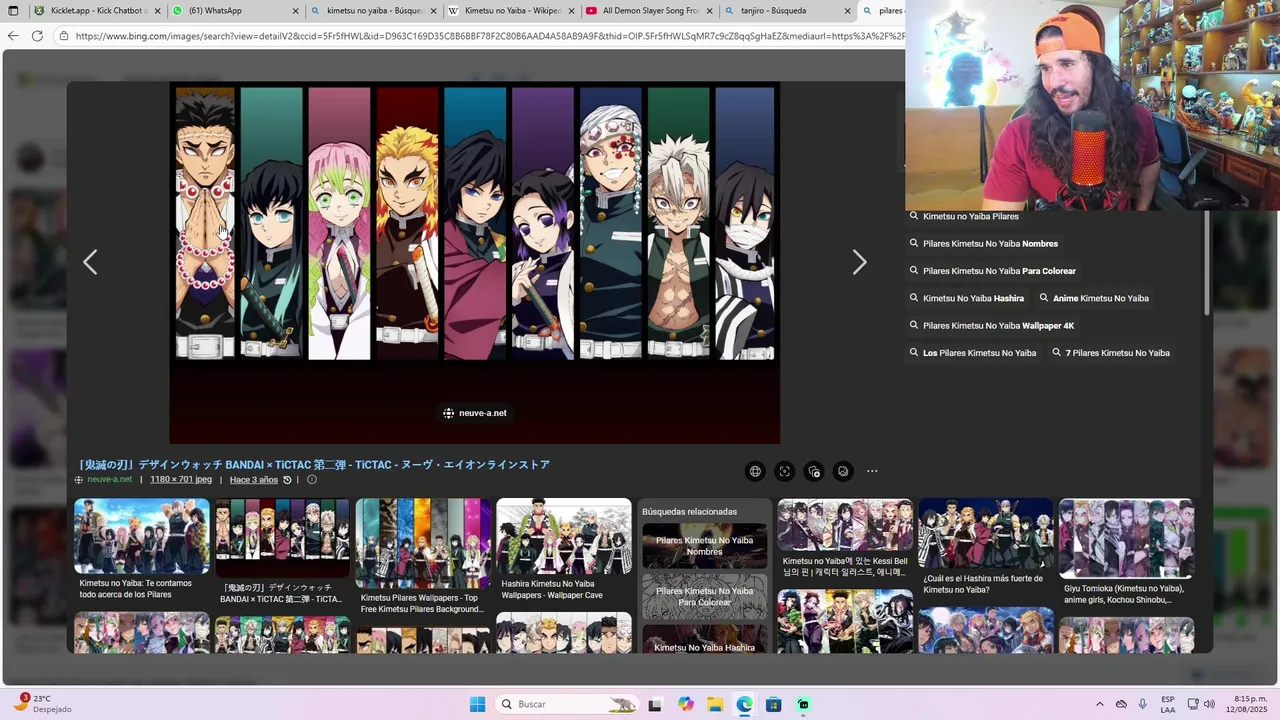Open related search 'Pilares Kimetsu No Yaiba Para Colorear' tile

click(705, 597)
